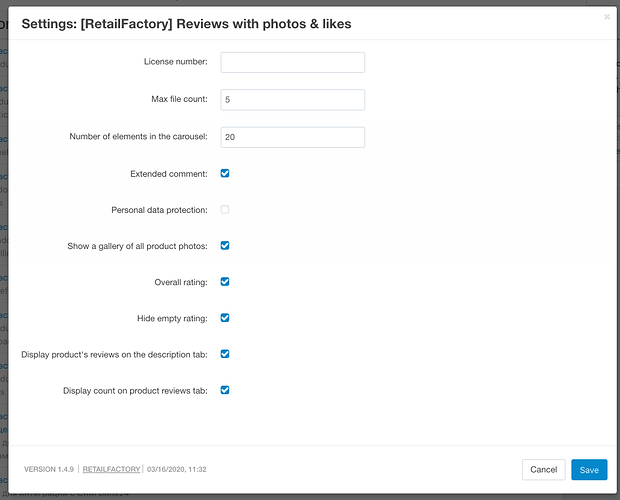Save the add-on settings
620x500 pixels.
point(589,470)
